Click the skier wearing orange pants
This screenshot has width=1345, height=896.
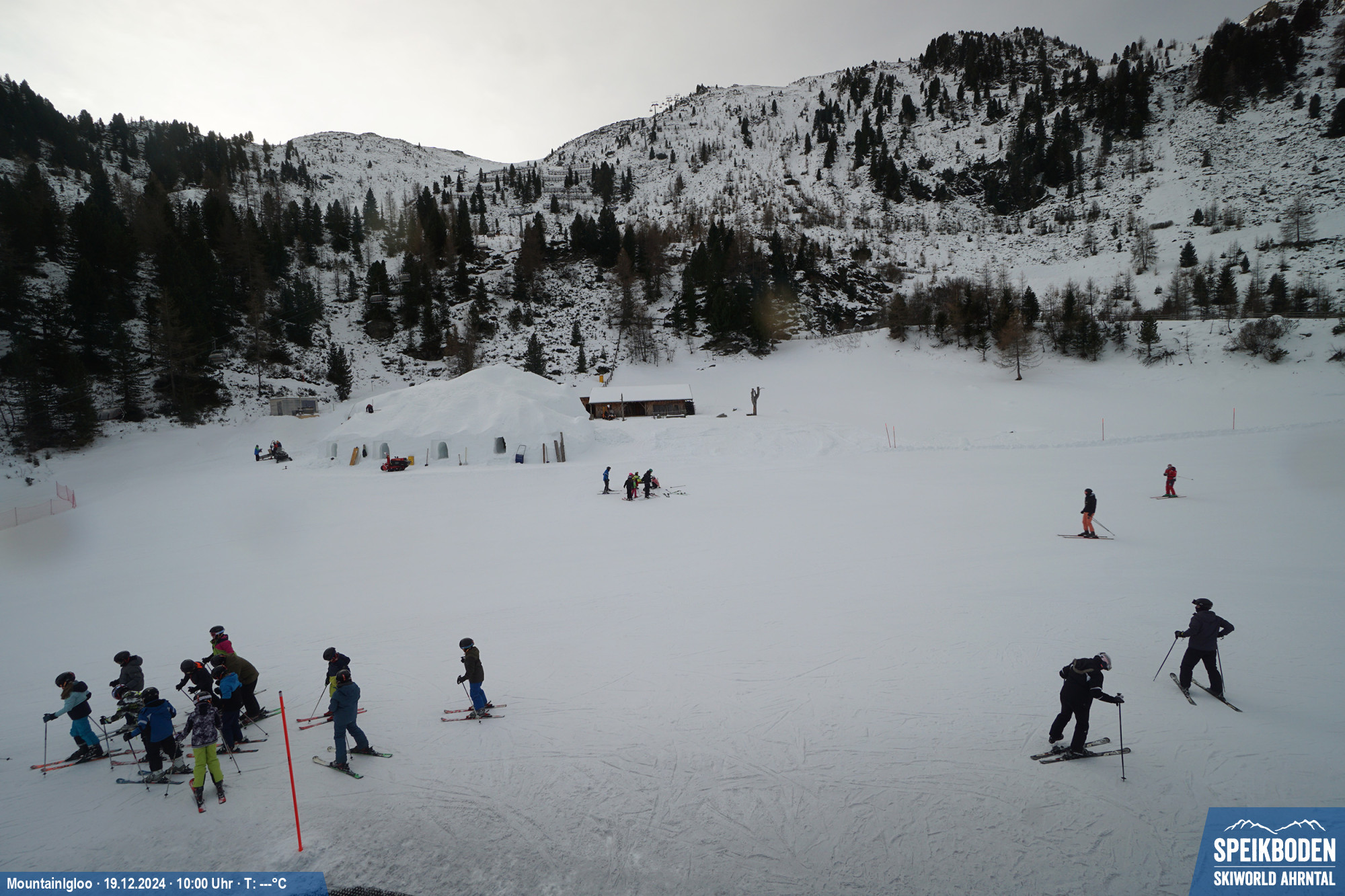[x=1088, y=514]
